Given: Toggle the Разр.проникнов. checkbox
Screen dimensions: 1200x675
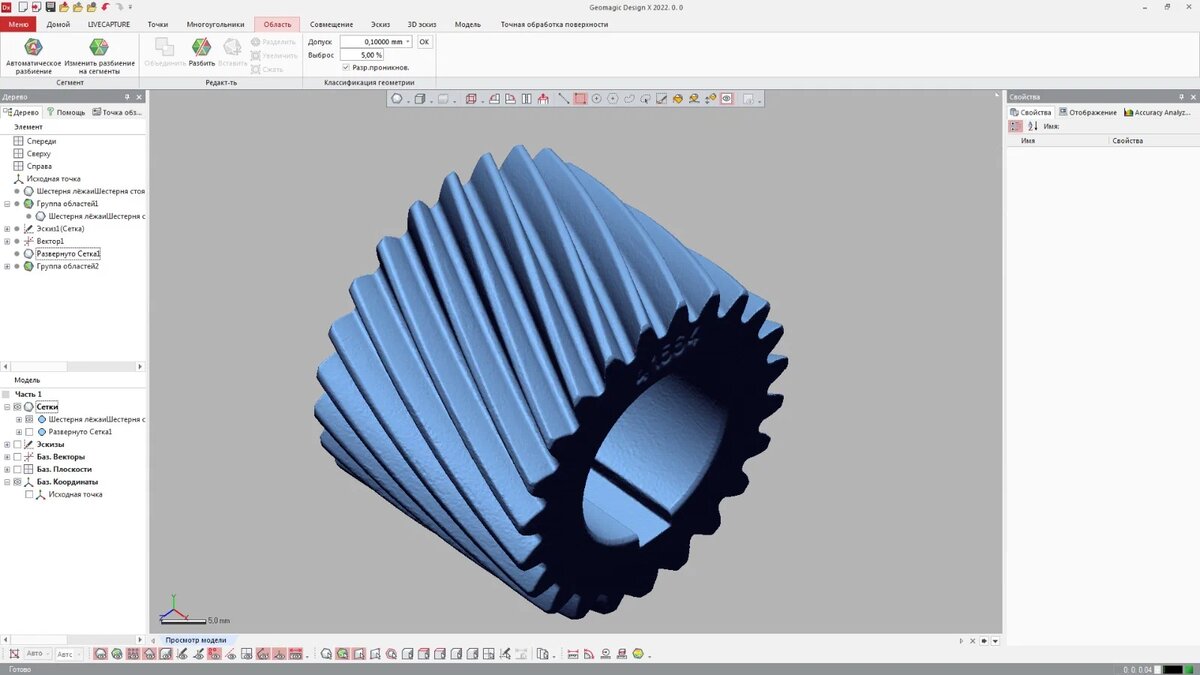Looking at the screenshot, I should point(346,67).
